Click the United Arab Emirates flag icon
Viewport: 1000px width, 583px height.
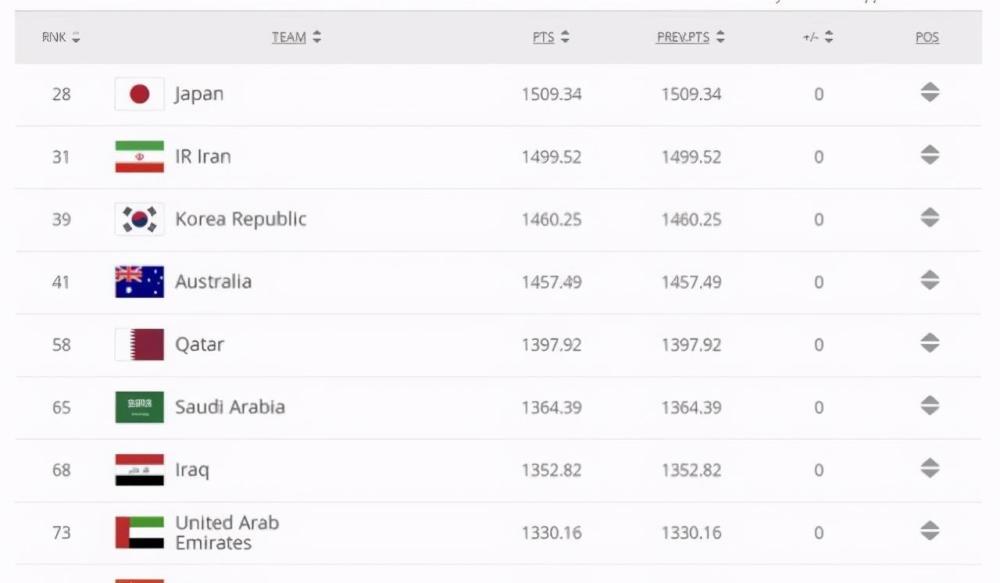(x=140, y=532)
